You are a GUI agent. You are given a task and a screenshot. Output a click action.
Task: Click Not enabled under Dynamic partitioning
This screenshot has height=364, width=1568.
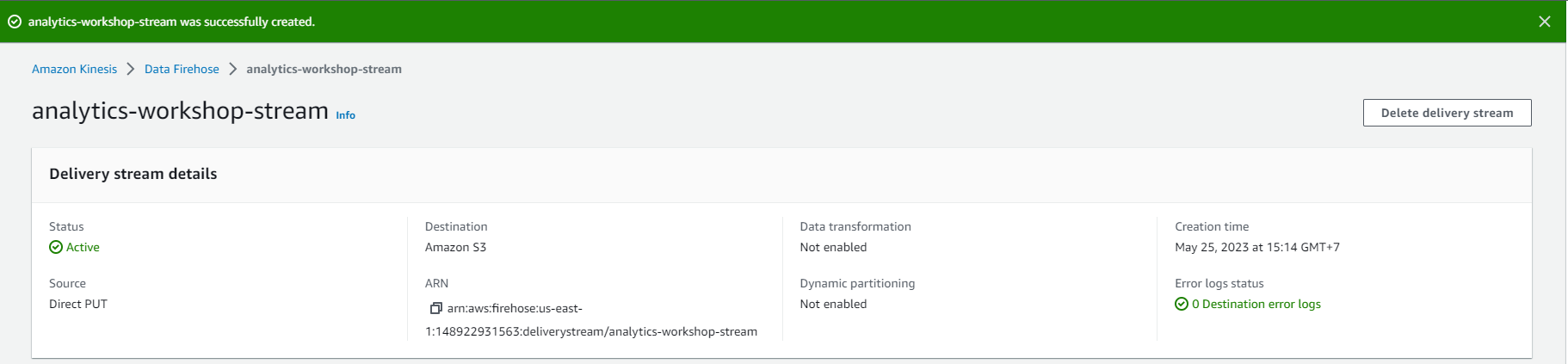[x=833, y=304]
